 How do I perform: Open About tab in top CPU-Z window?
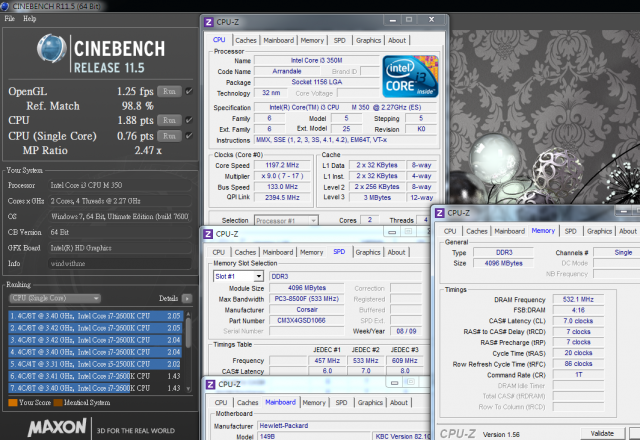coord(397,40)
